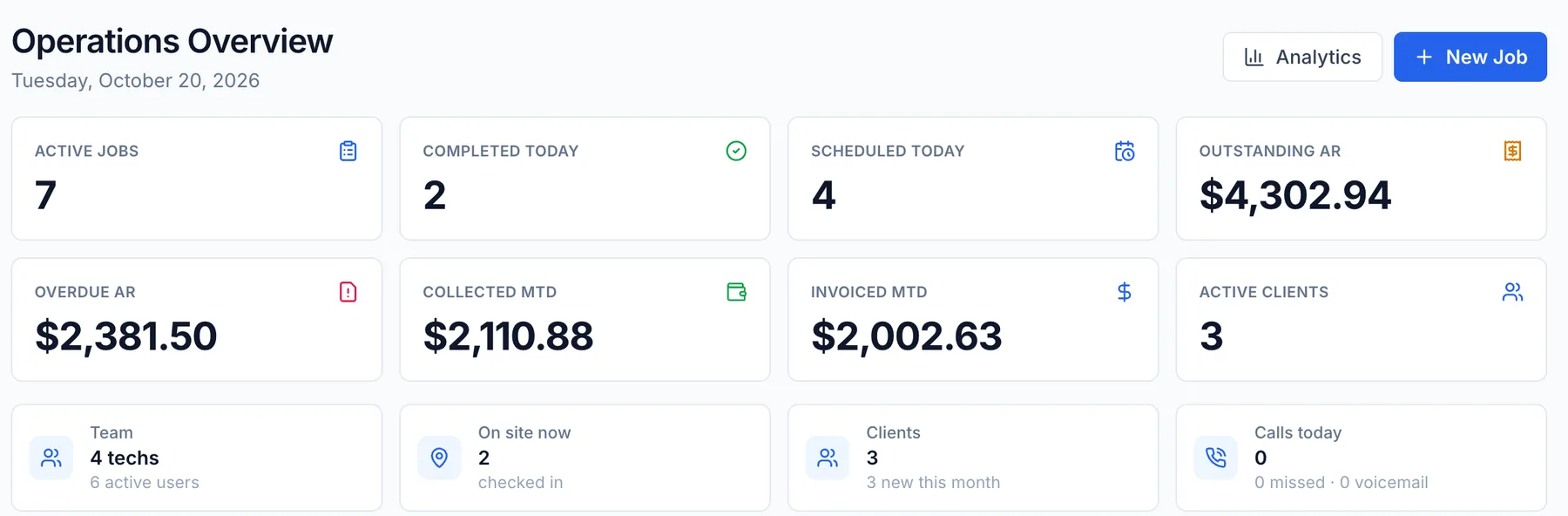Viewport: 1568px width, 516px height.
Task: Click the red alert icon on Overdue AR
Action: coord(348,292)
